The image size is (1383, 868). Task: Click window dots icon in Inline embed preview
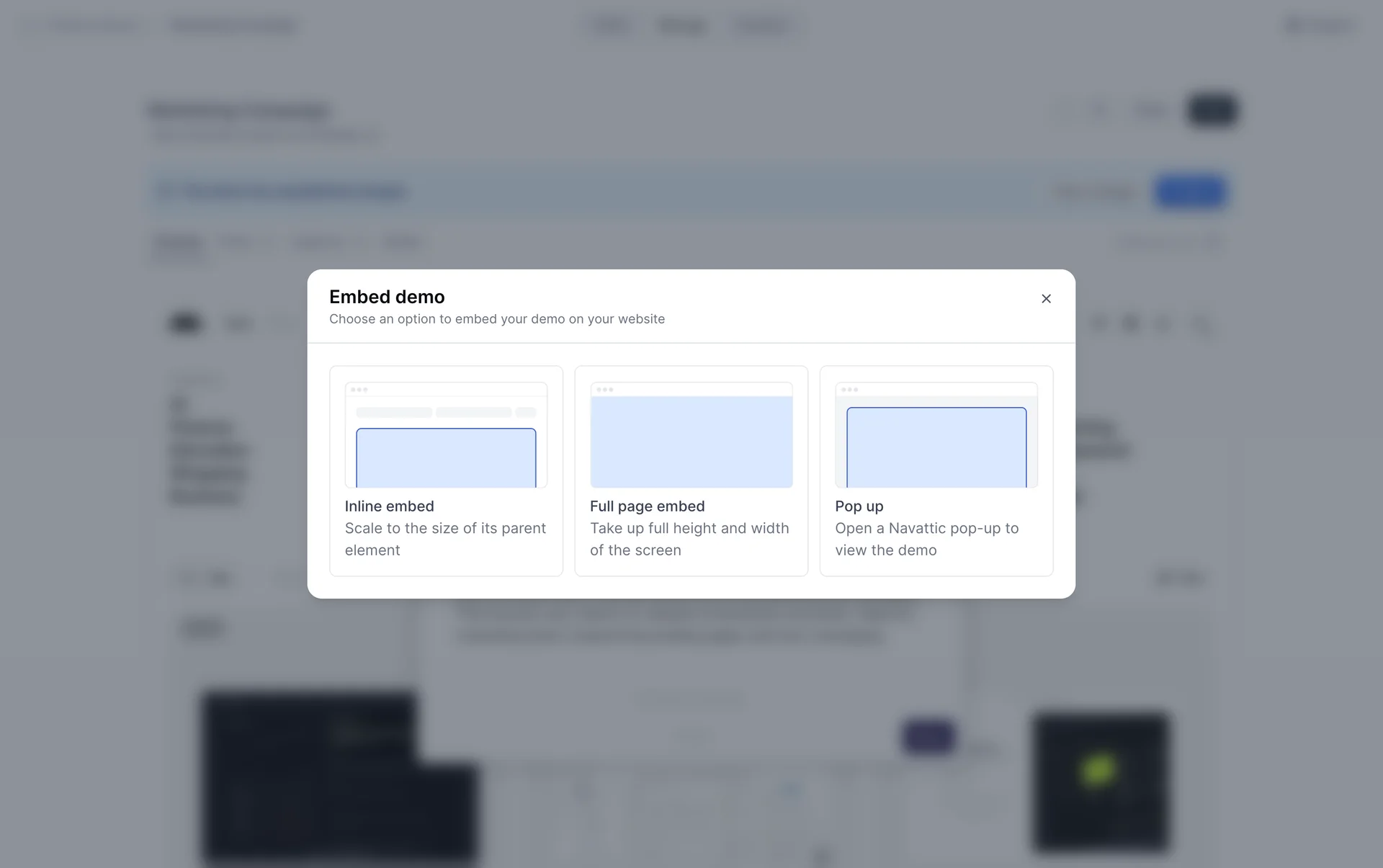(x=359, y=390)
